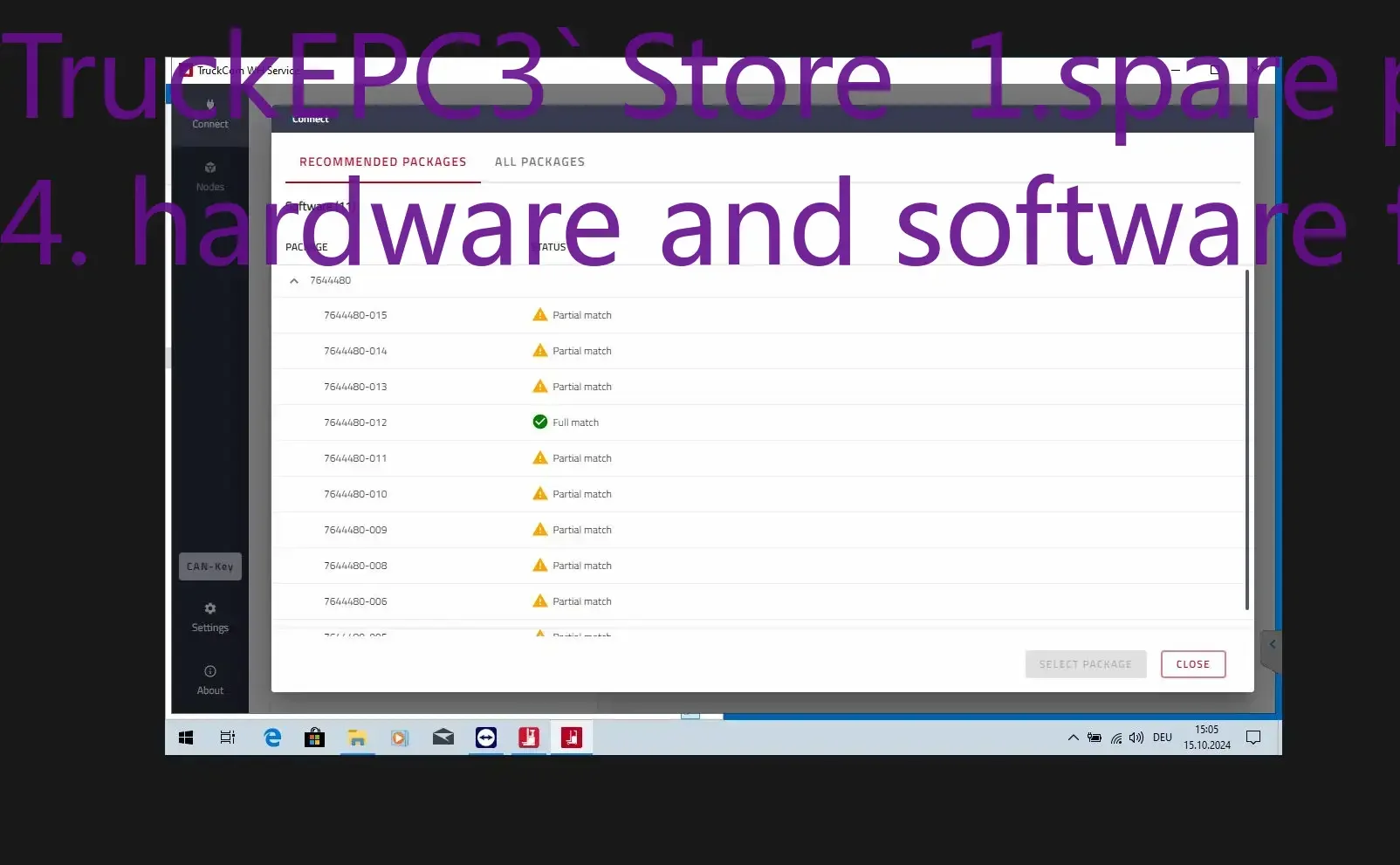Viewport: 1400px width, 865px height.
Task: Open the volume control in system tray
Action: pos(1136,738)
